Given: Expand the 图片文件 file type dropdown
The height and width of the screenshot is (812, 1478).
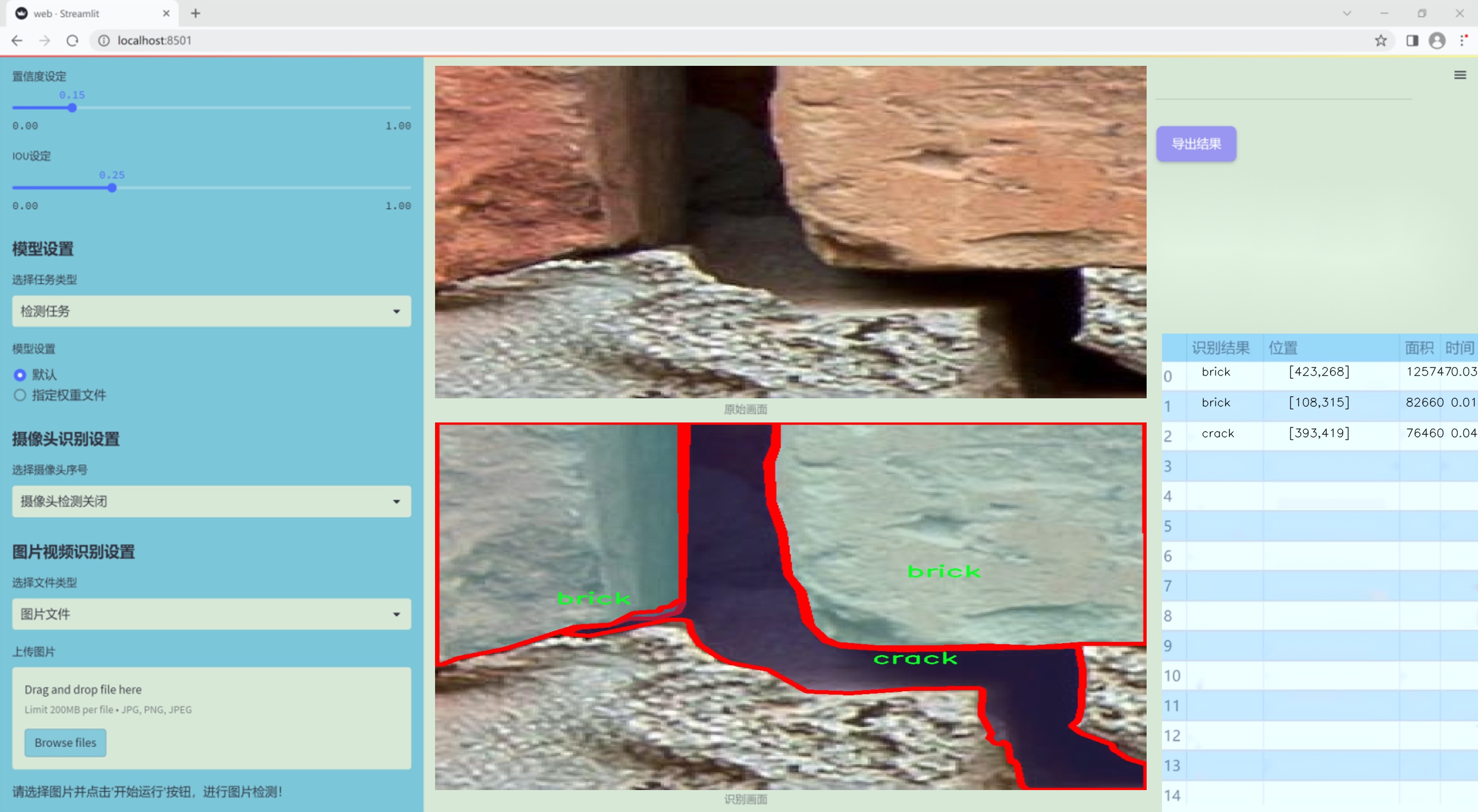Looking at the screenshot, I should pos(211,614).
